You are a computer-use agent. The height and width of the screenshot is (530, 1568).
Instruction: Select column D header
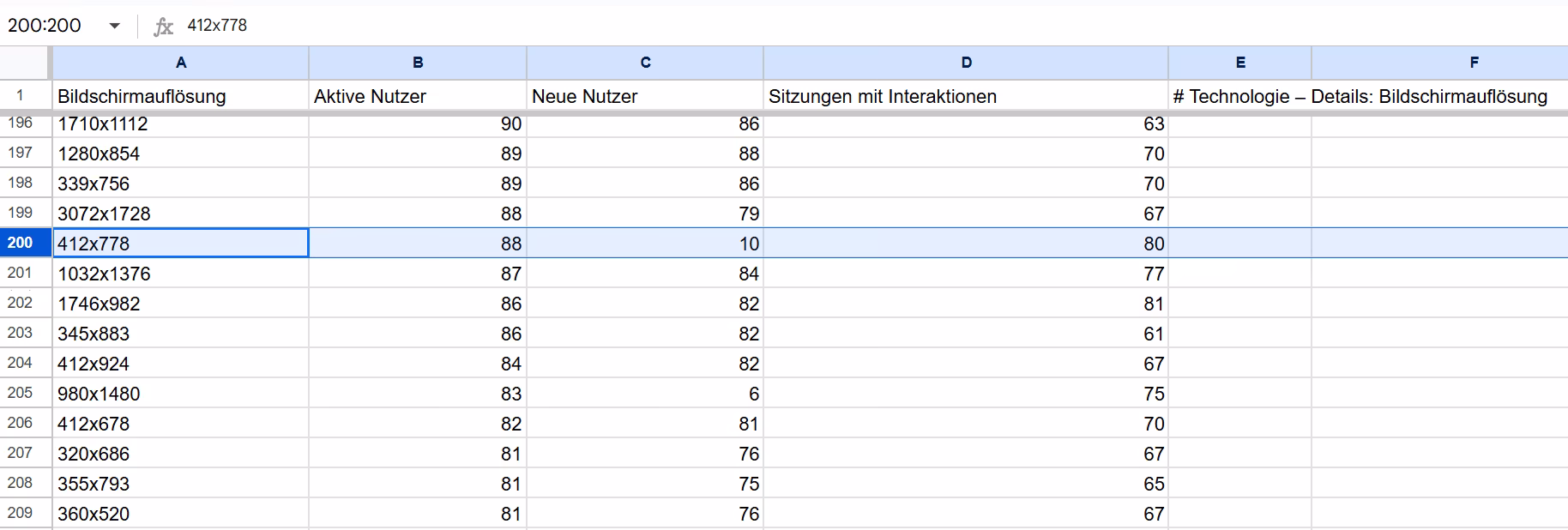coord(966,63)
